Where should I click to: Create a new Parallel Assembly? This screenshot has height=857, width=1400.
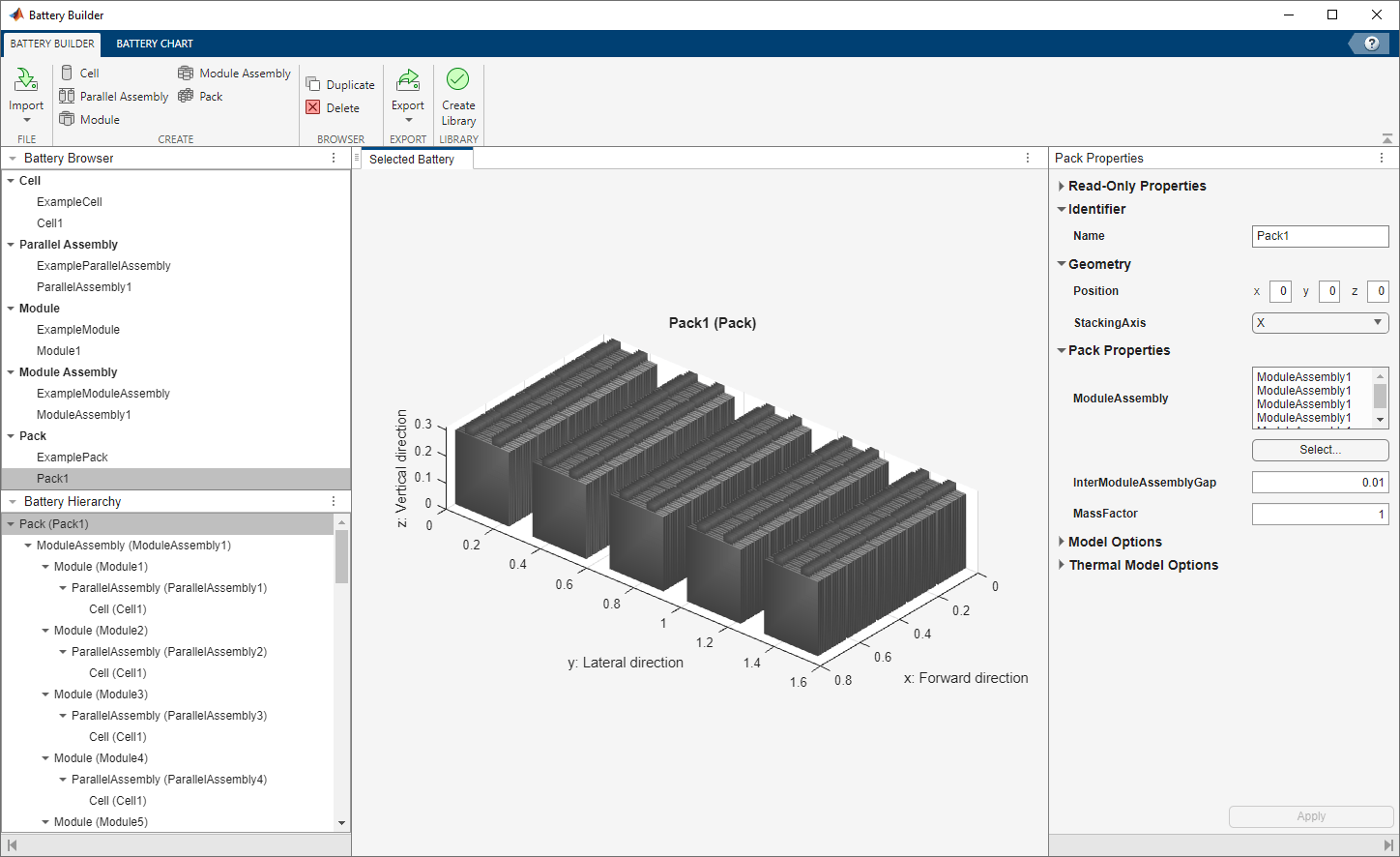pos(113,97)
